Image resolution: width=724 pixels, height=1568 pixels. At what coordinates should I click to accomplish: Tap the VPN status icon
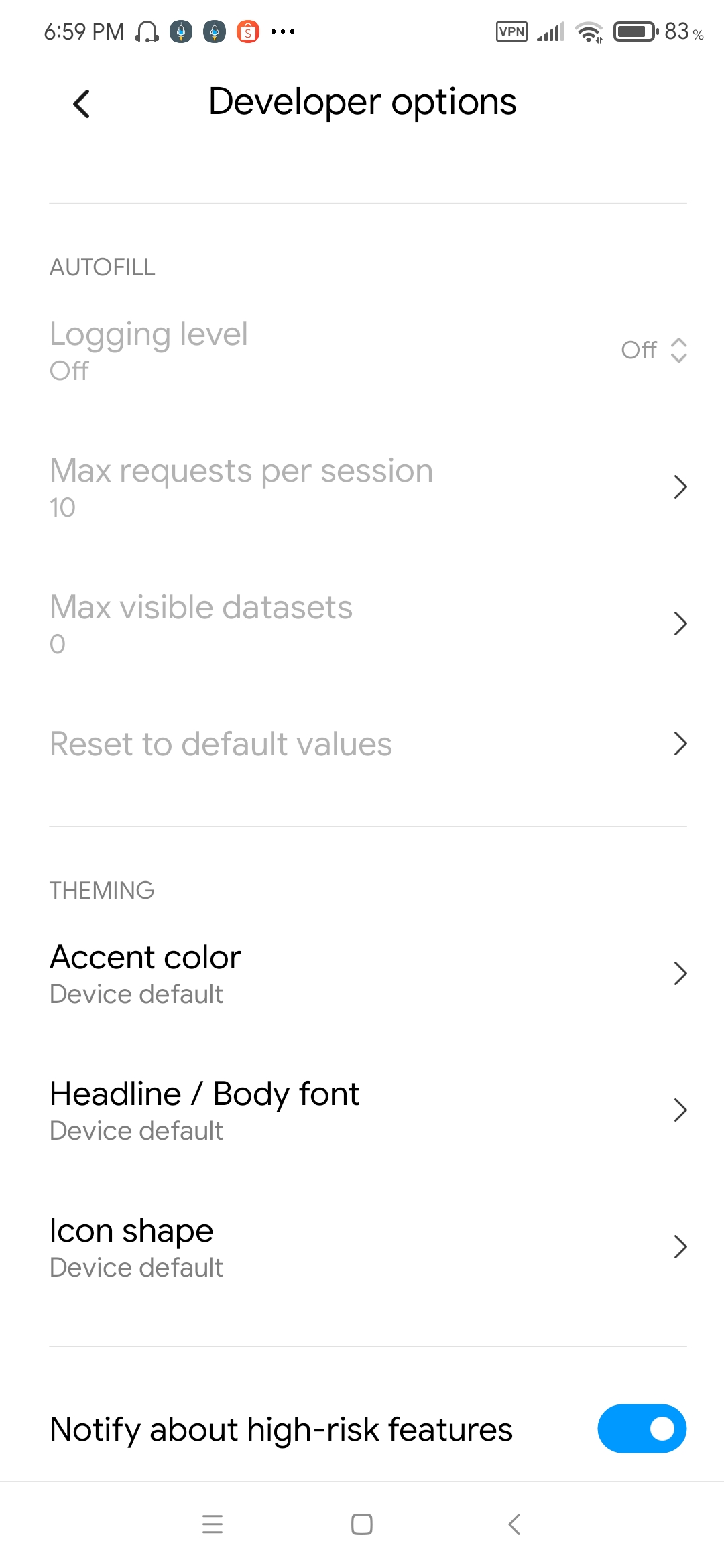(511, 31)
